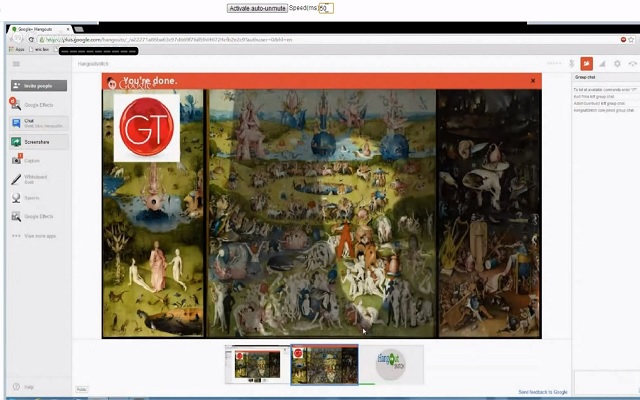Click the Invite people button

point(39,86)
